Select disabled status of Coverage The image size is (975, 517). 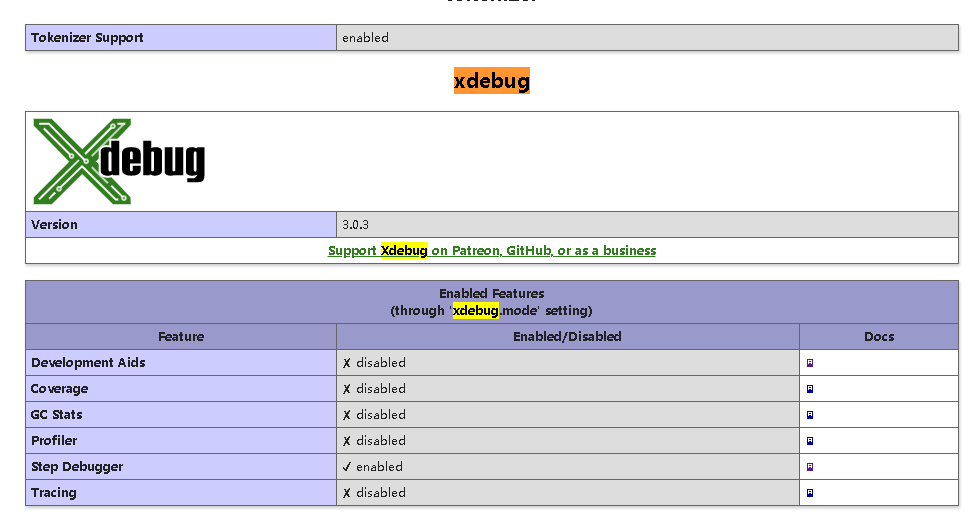374,389
